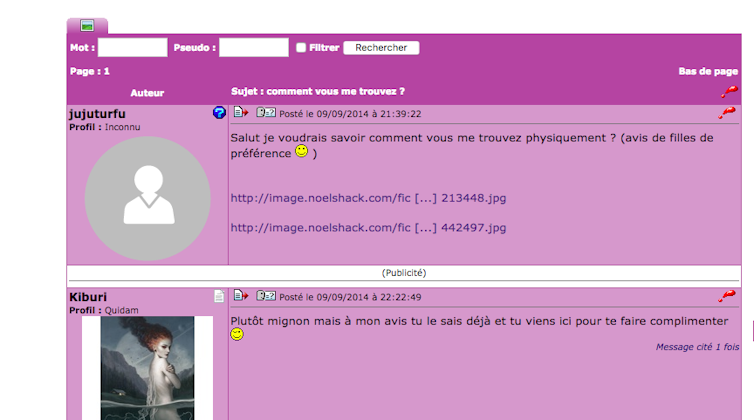This screenshot has width=754, height=420.
Task: Open first noelshack image link 213448.jpg
Action: [x=368, y=198]
